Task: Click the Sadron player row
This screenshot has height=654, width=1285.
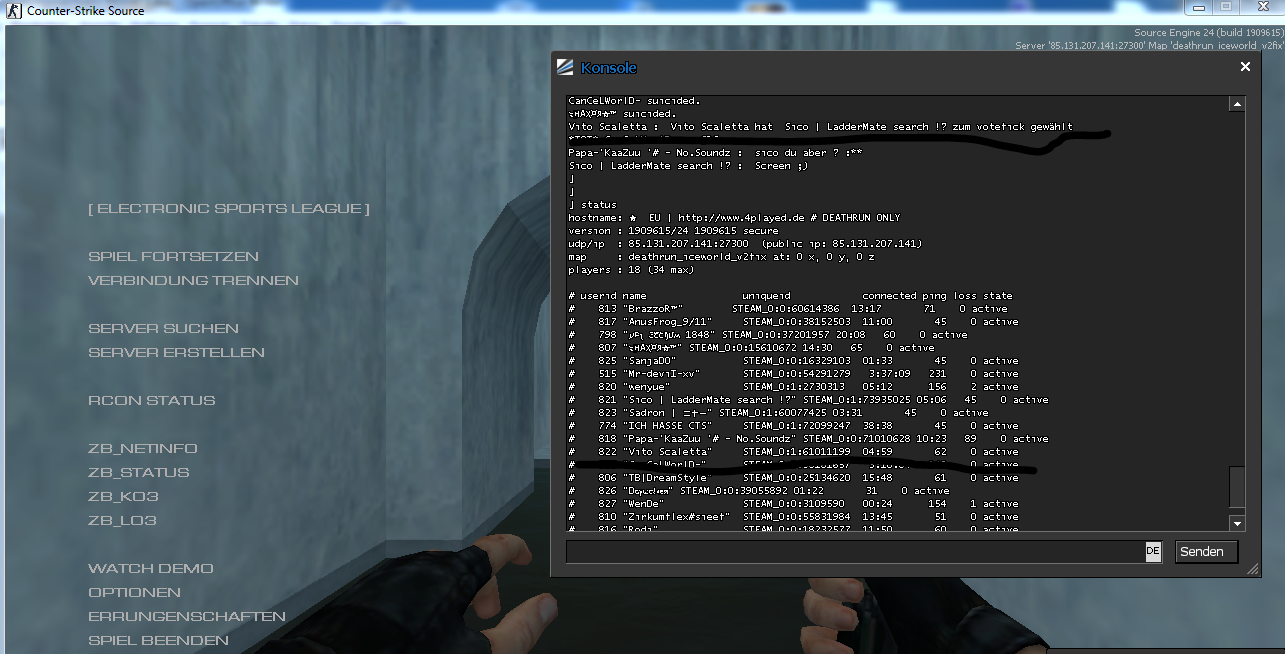Action: click(778, 413)
